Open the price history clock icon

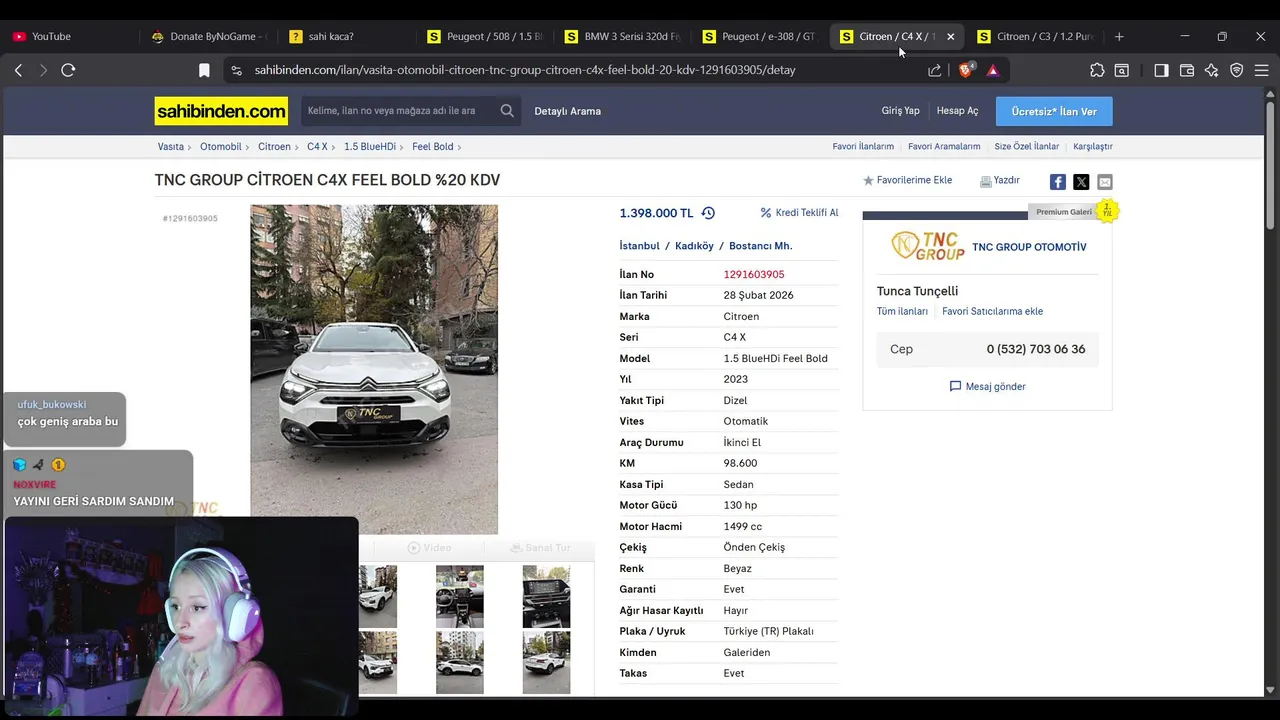[x=708, y=213]
